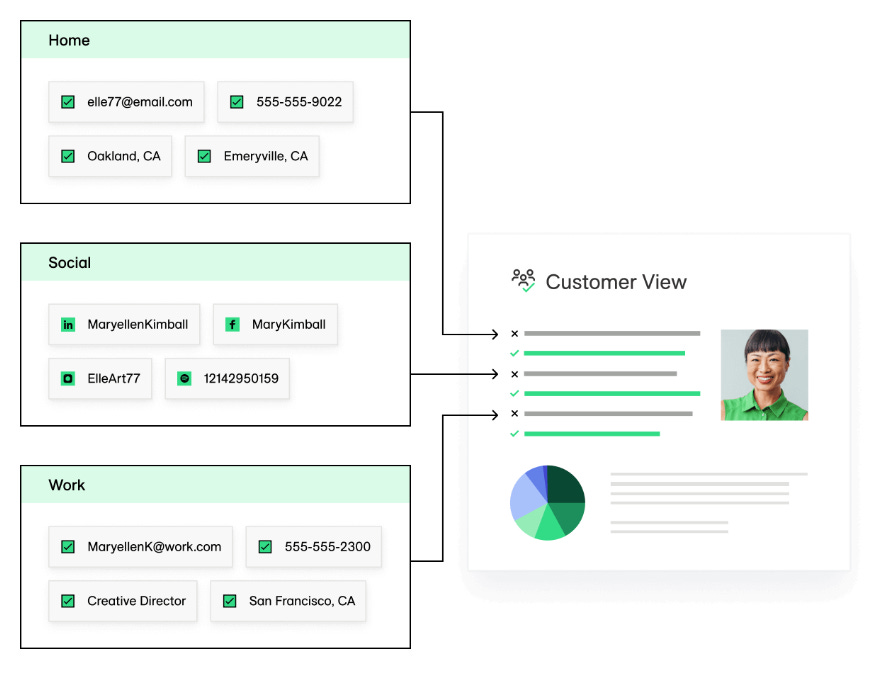This screenshot has height=692, width=881.
Task: Toggle the Oakland, CA checkbox
Action: pyautogui.click(x=68, y=156)
